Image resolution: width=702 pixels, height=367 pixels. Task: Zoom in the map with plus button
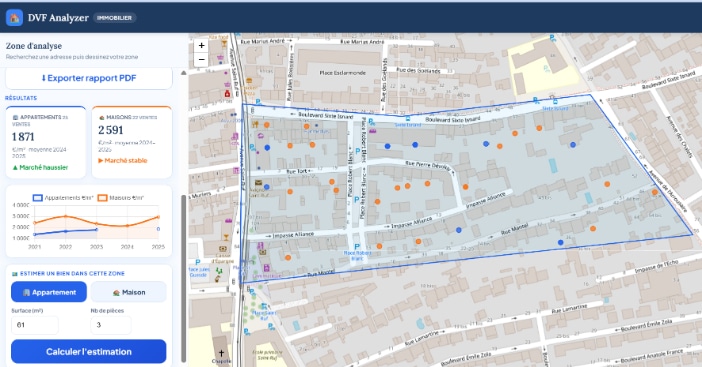(x=201, y=46)
